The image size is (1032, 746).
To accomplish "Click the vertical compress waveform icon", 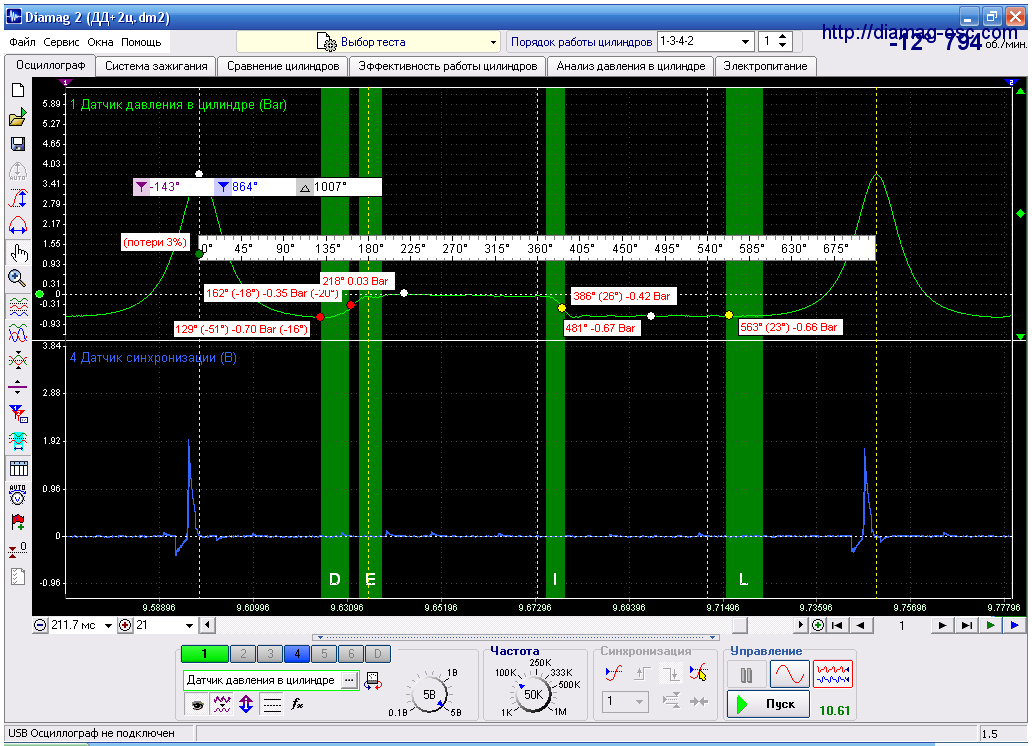I will (x=18, y=360).
